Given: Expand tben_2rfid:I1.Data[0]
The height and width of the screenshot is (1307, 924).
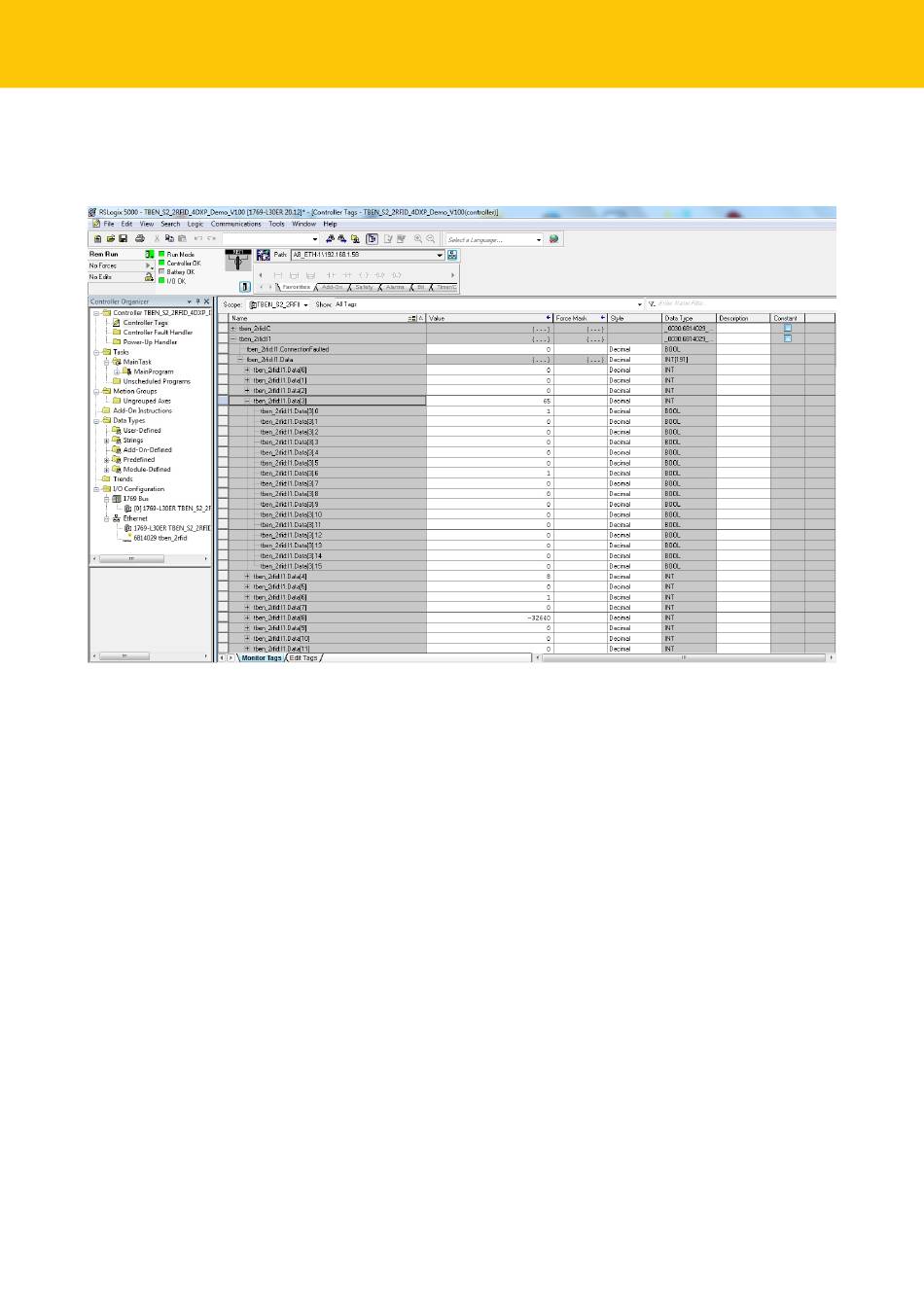Looking at the screenshot, I should pyautogui.click(x=247, y=370).
